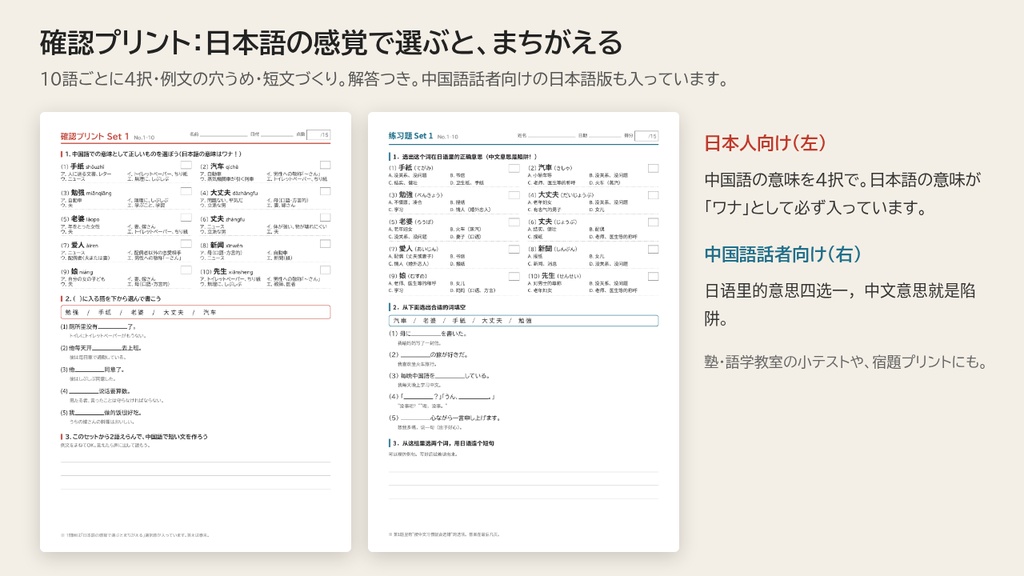Select the note 塾・語学教室の小テストや、宿題プリントにも。
1024x576 pixels.
[847, 362]
